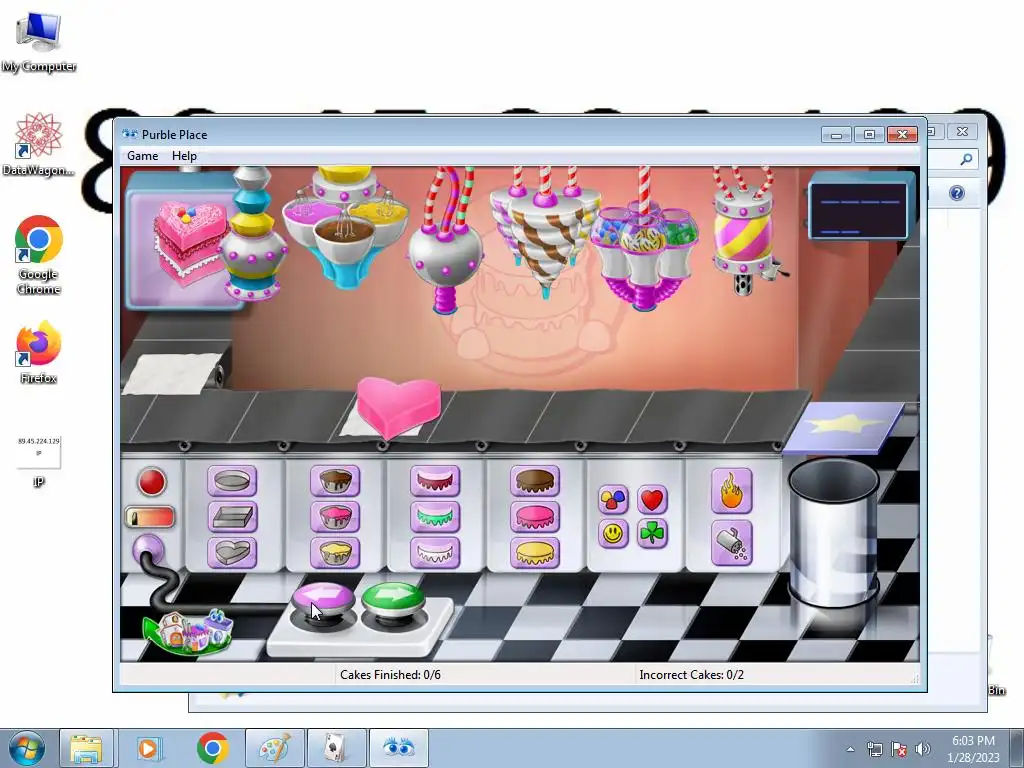The image size is (1024, 768).
Task: Add the gumdrops candy decoration
Action: (613, 500)
